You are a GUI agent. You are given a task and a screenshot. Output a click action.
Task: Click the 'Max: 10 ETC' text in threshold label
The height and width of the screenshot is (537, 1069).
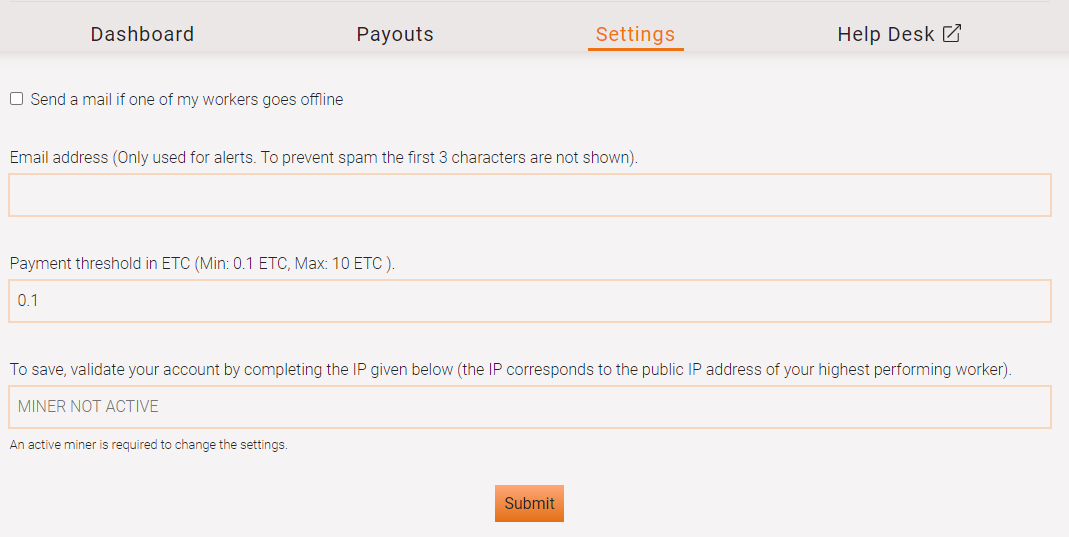pos(340,264)
